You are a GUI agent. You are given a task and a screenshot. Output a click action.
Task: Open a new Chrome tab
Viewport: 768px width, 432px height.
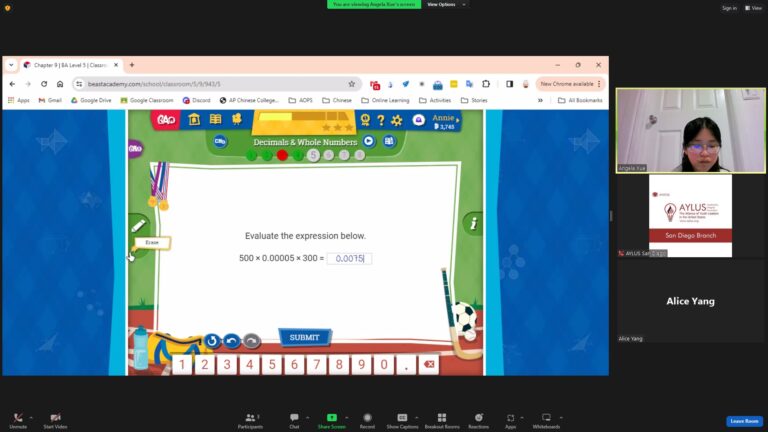coord(132,65)
